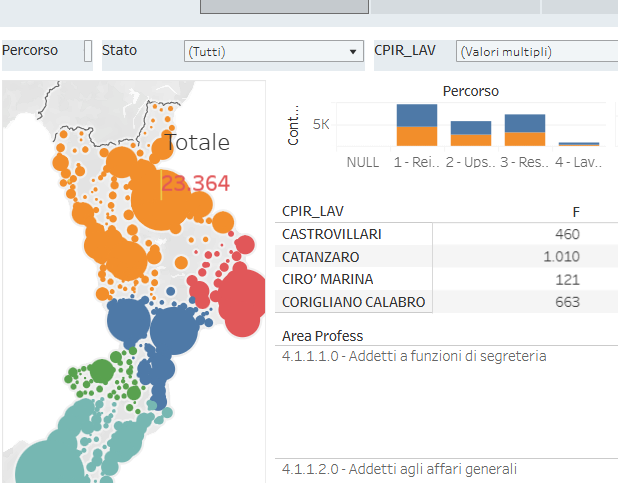Select blue segment of 2 - Ups.. bar
618x483 pixels.
tap(471, 128)
